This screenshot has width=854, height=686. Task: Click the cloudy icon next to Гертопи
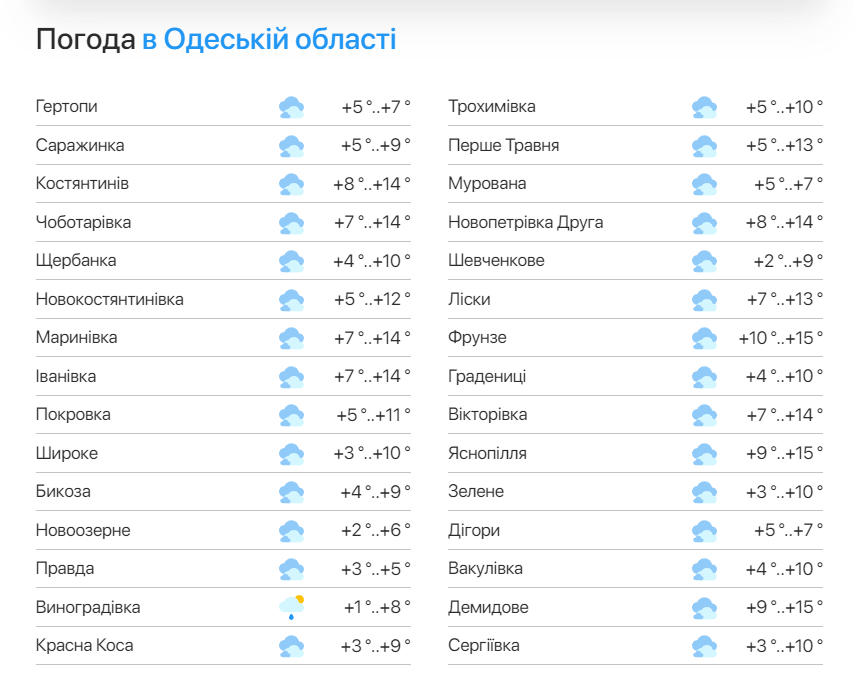(x=291, y=107)
